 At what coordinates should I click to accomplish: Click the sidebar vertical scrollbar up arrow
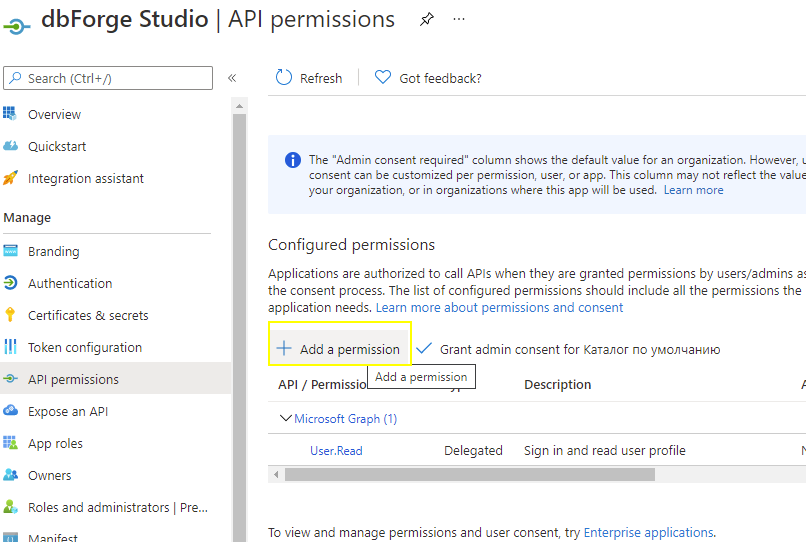239,106
